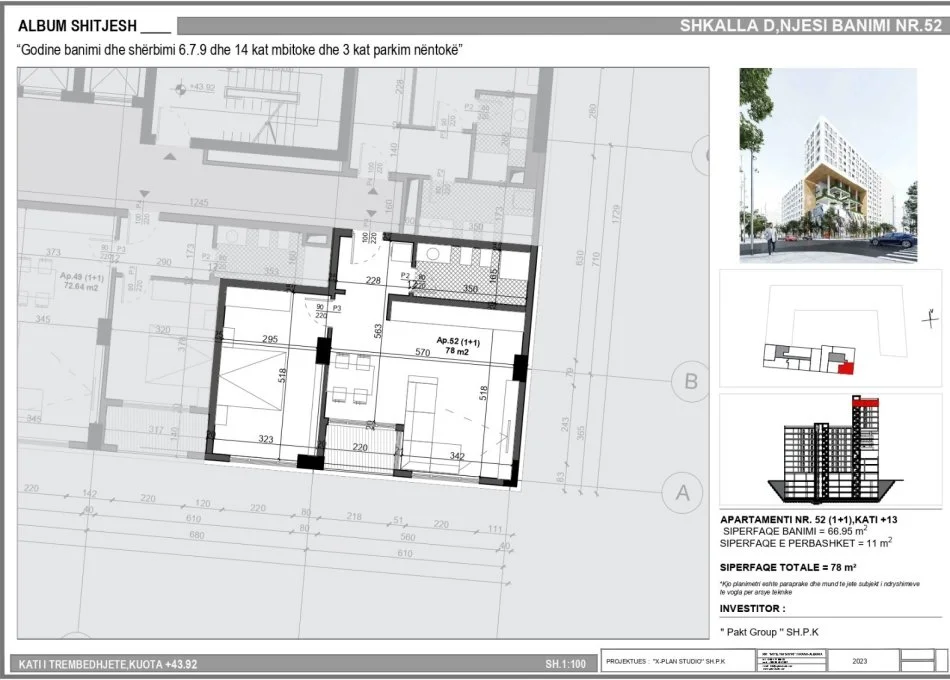Viewport: 950px width, 680px height.
Task: Click the grid axis marker A circle
Action: (x=683, y=492)
